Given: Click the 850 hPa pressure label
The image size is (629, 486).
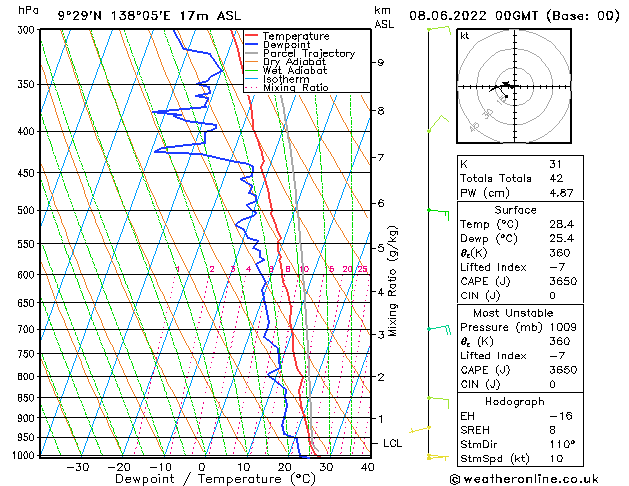Looking at the screenshot, I should (x=28, y=398).
